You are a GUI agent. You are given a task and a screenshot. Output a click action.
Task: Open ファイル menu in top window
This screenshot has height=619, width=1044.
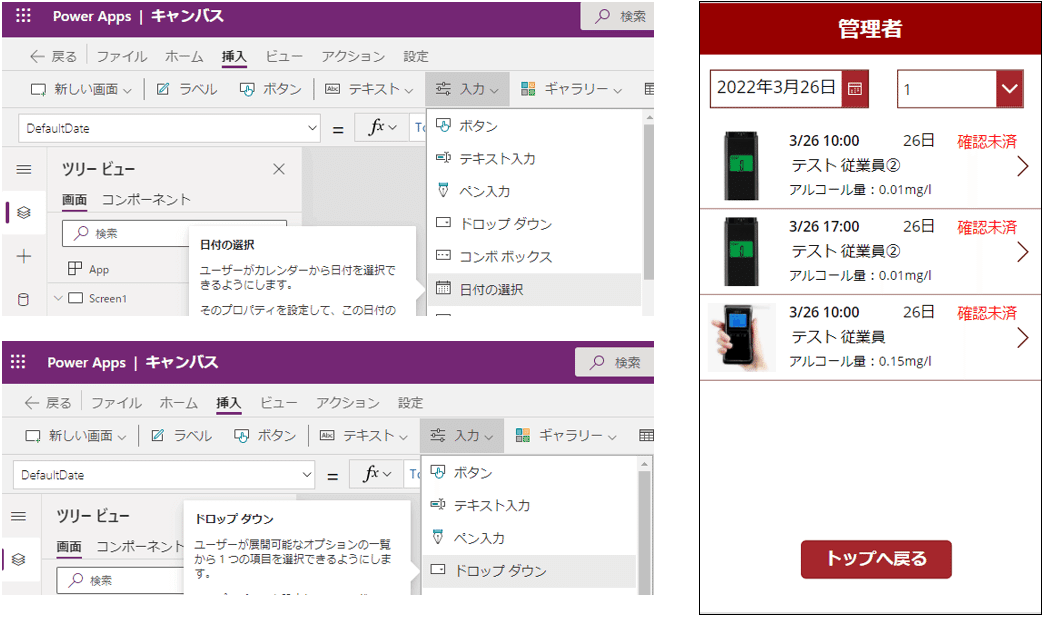(x=122, y=57)
